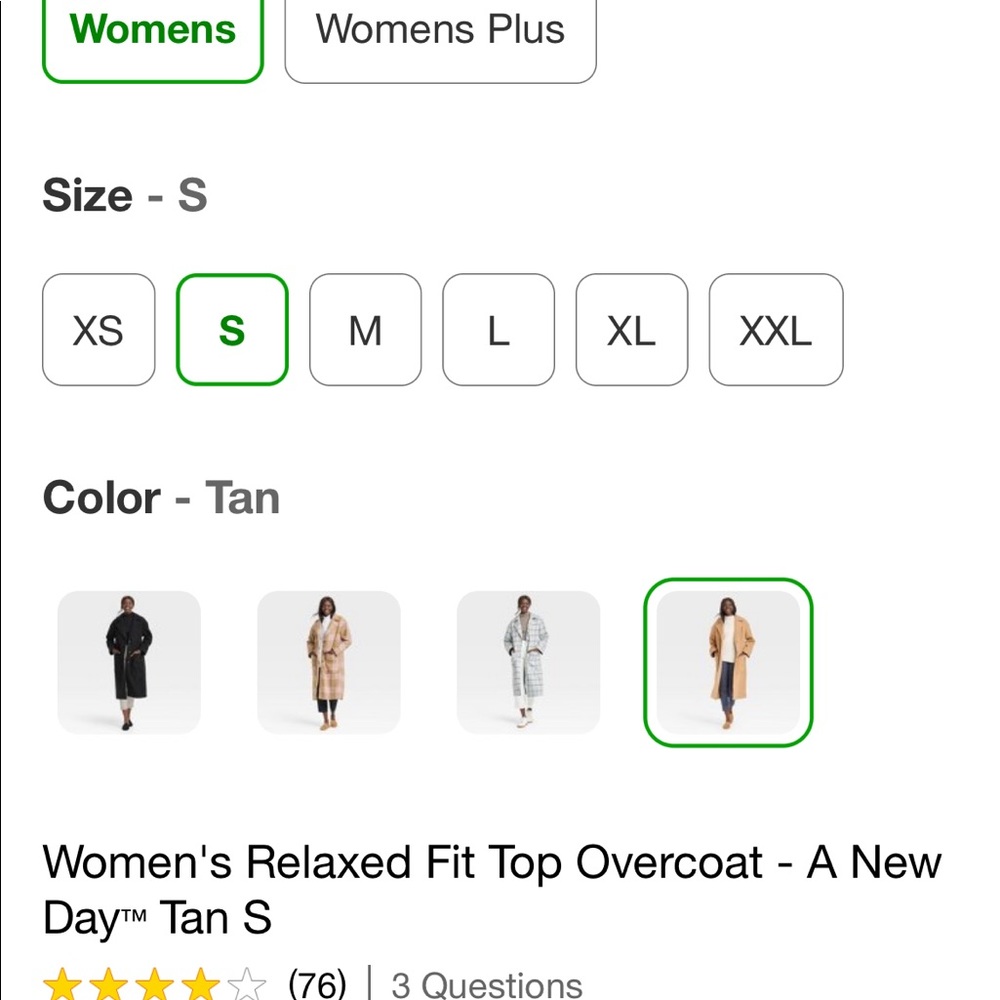This screenshot has height=1000, width=1000.
Task: Select the black overcoat color swatch
Action: pos(128,662)
